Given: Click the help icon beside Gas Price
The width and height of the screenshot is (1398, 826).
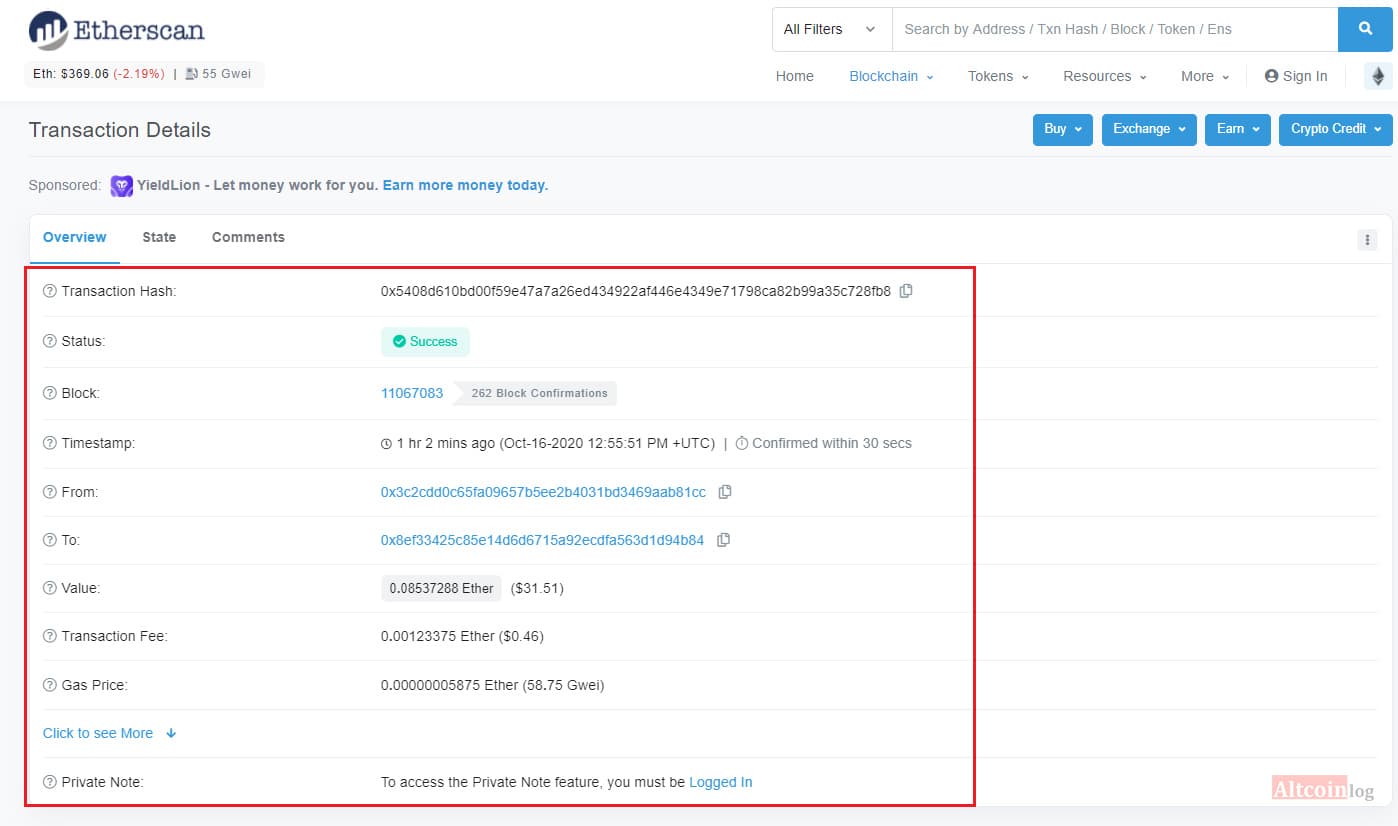Looking at the screenshot, I should pyautogui.click(x=50, y=685).
